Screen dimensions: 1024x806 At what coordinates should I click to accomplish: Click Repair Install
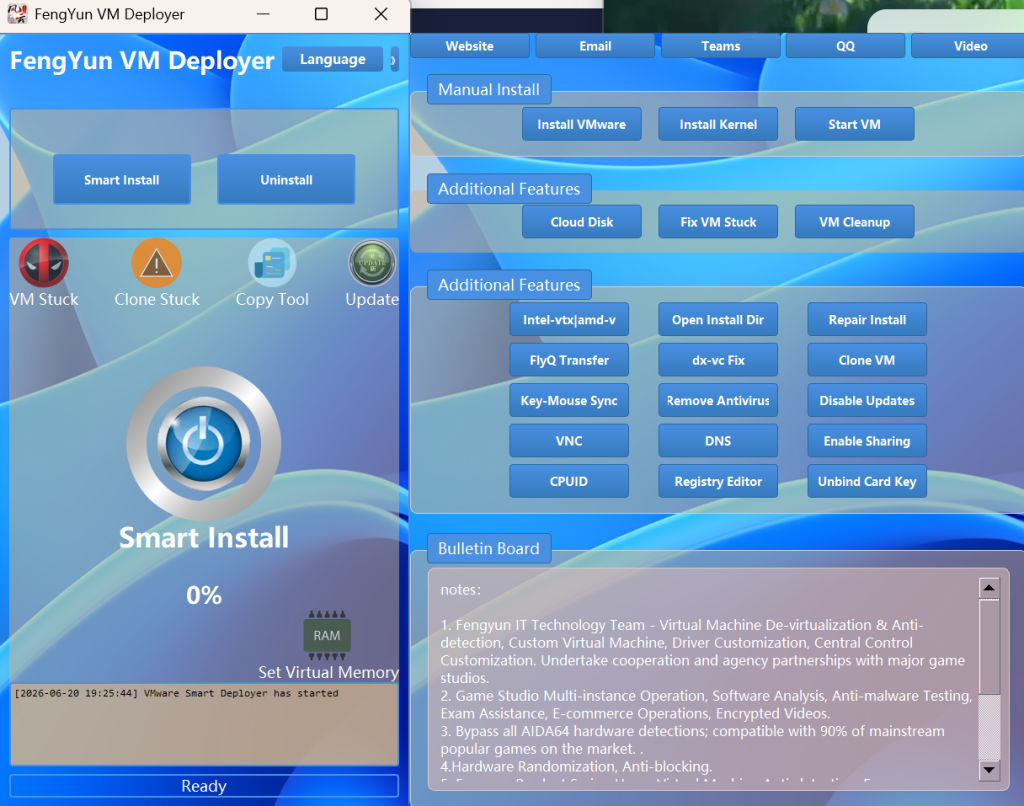[x=867, y=319]
